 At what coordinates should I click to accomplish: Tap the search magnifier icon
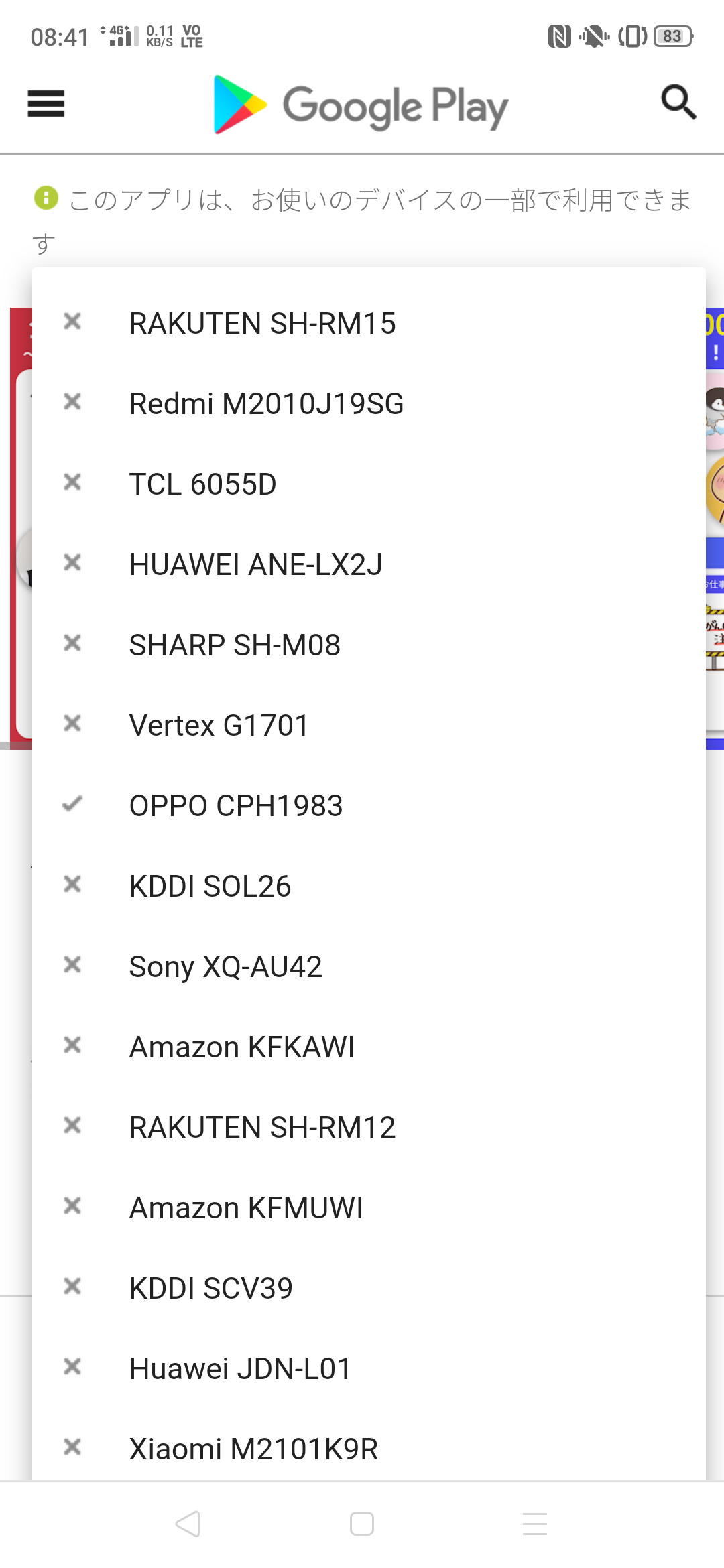(x=678, y=103)
